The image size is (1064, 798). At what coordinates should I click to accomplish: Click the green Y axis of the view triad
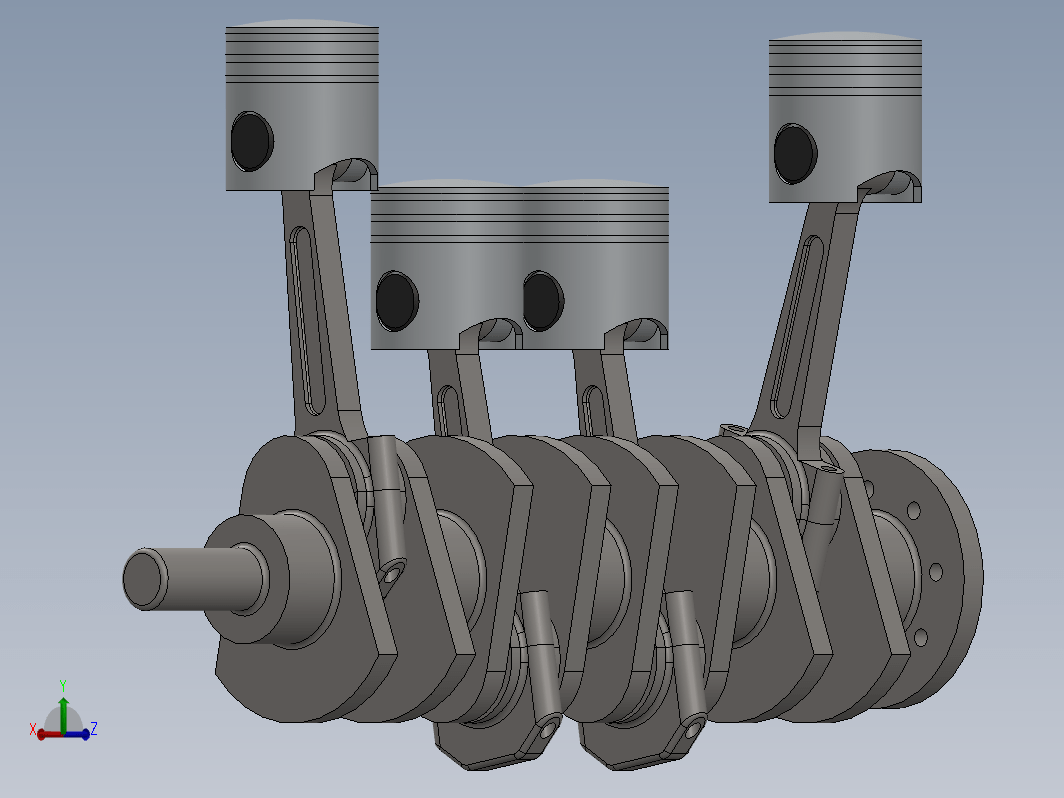click(63, 714)
